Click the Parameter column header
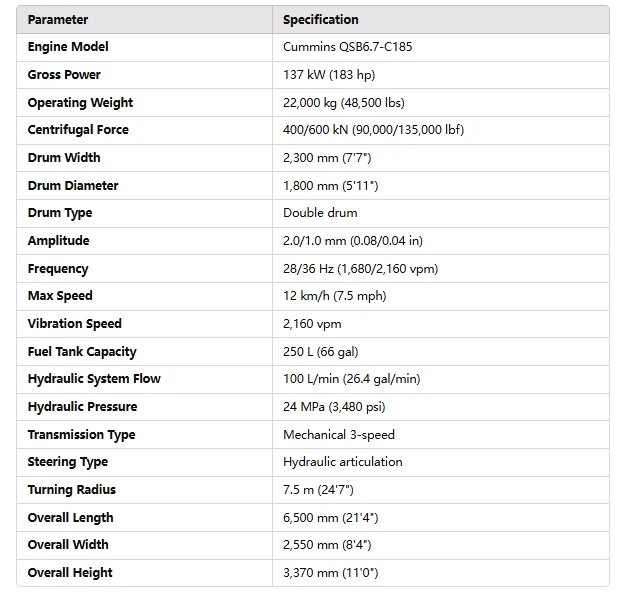The height and width of the screenshot is (601, 631). [58, 20]
